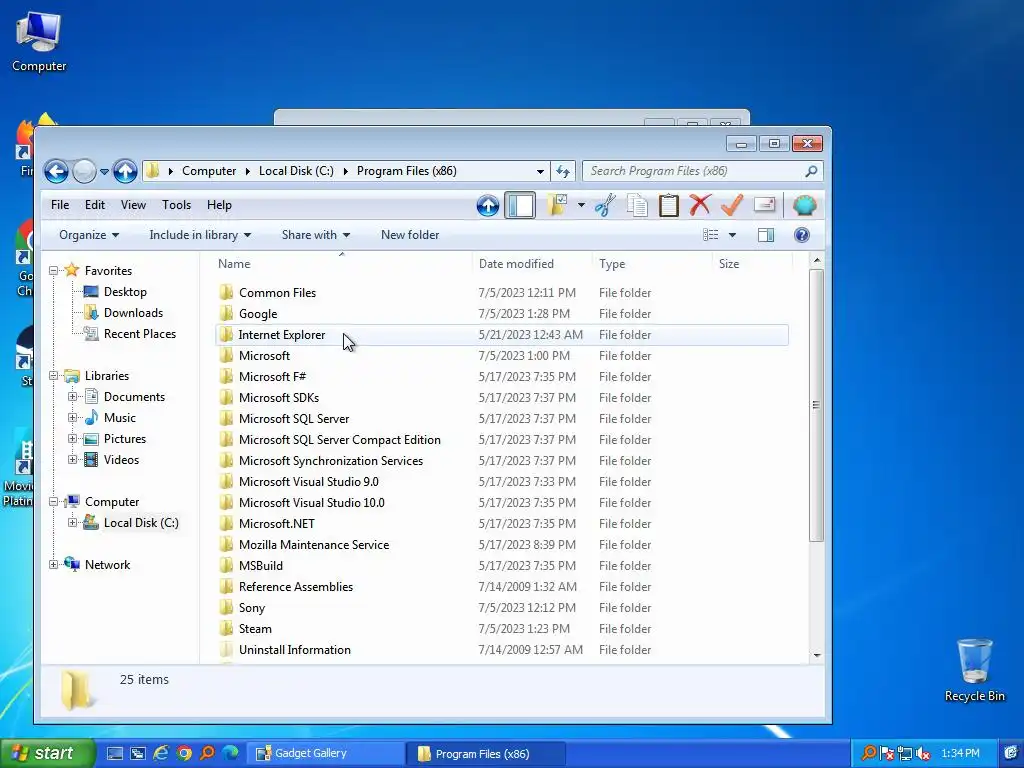Click the Start button on the taskbar

click(x=47, y=753)
